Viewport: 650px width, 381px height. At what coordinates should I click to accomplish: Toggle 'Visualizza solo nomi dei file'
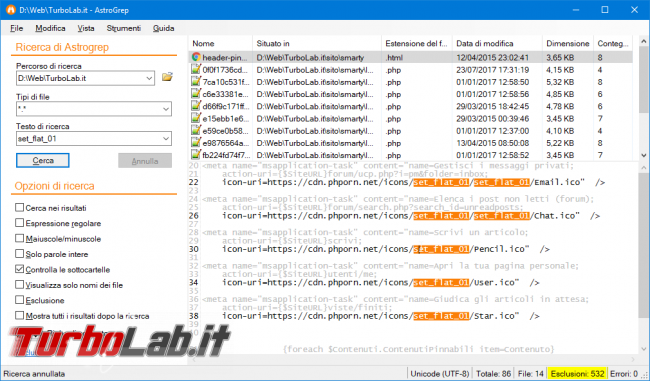(x=19, y=284)
